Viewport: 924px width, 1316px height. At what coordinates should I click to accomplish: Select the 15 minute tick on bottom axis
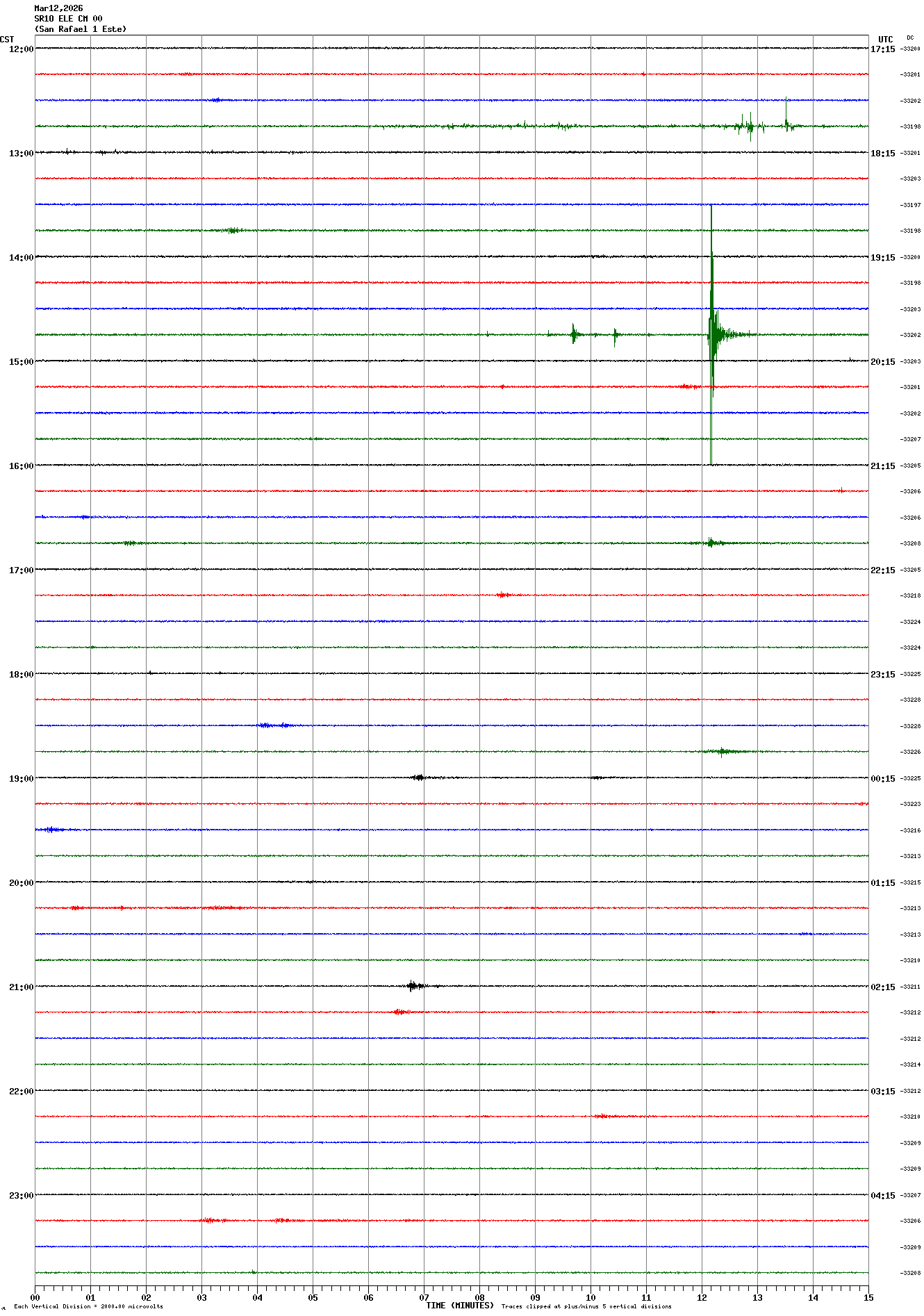click(868, 1297)
